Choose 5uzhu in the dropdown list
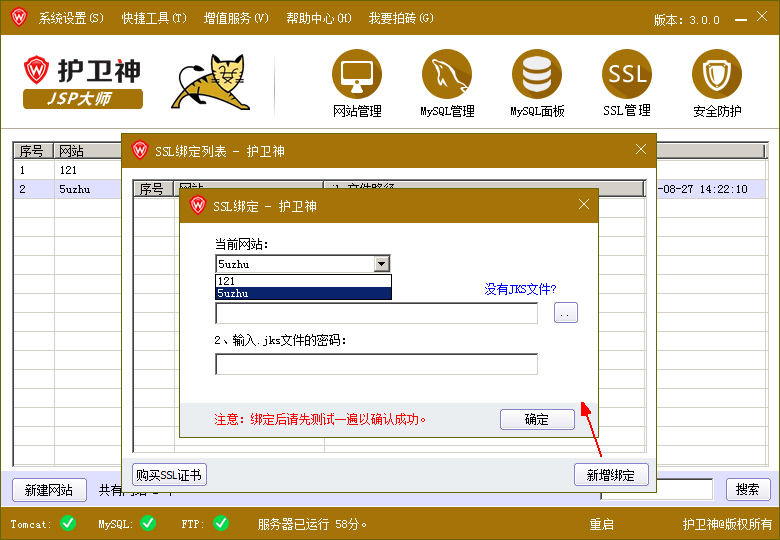780x540 pixels. coord(303,293)
